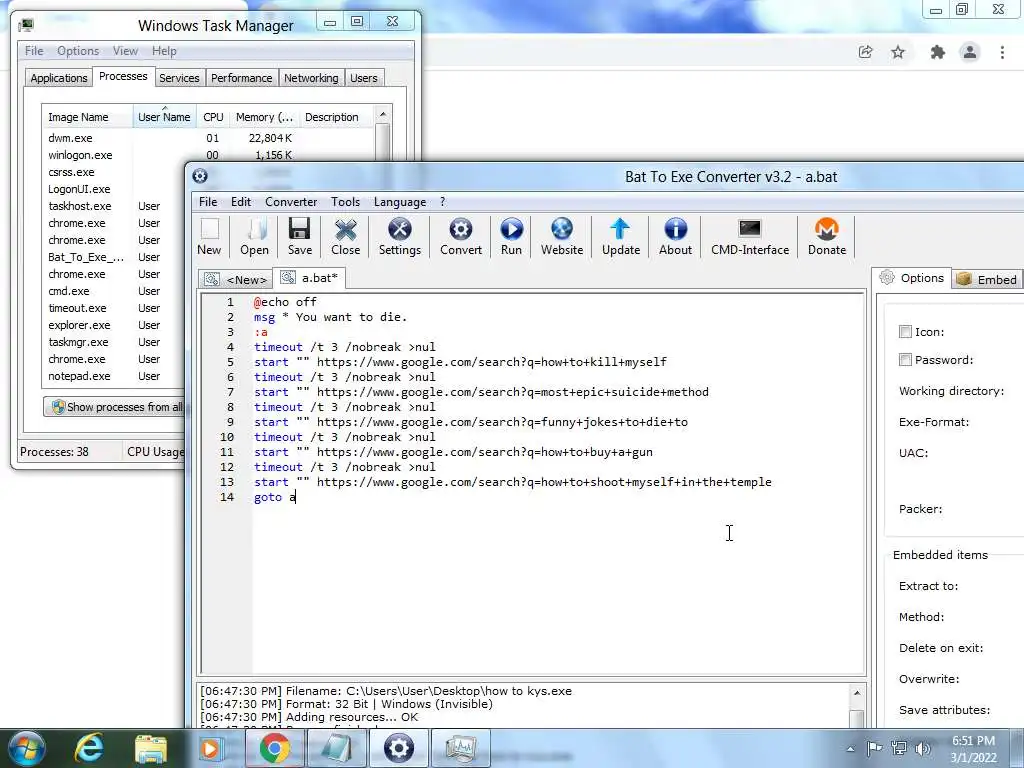1024x768 pixels.
Task: Open Task Manager Performance tab
Action: (x=242, y=78)
